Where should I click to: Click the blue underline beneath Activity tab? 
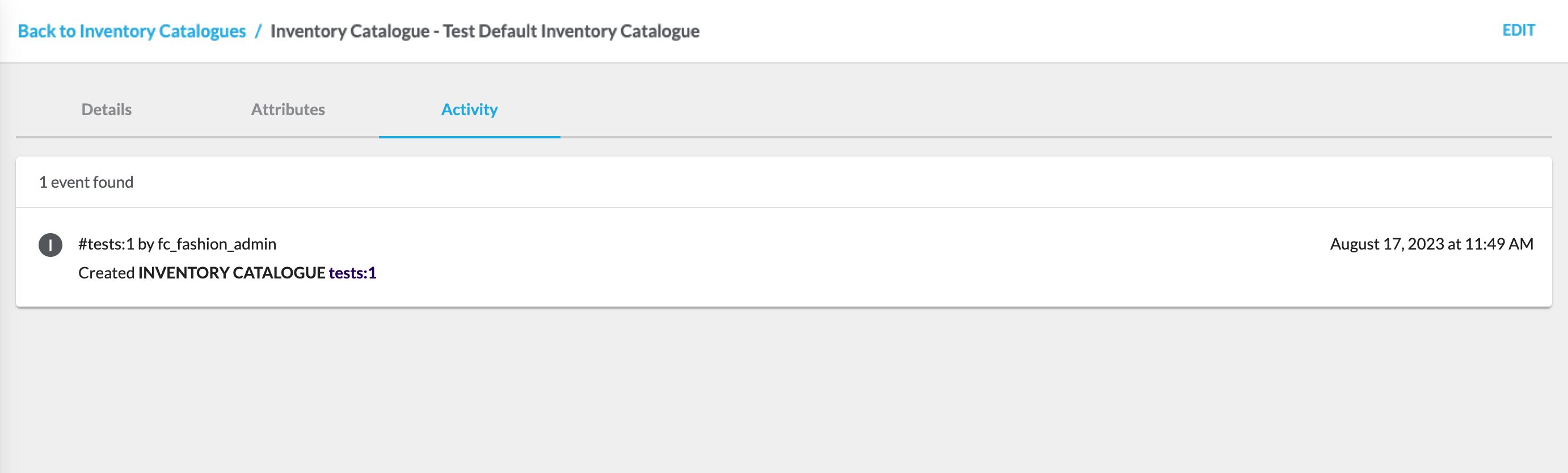coord(469,137)
